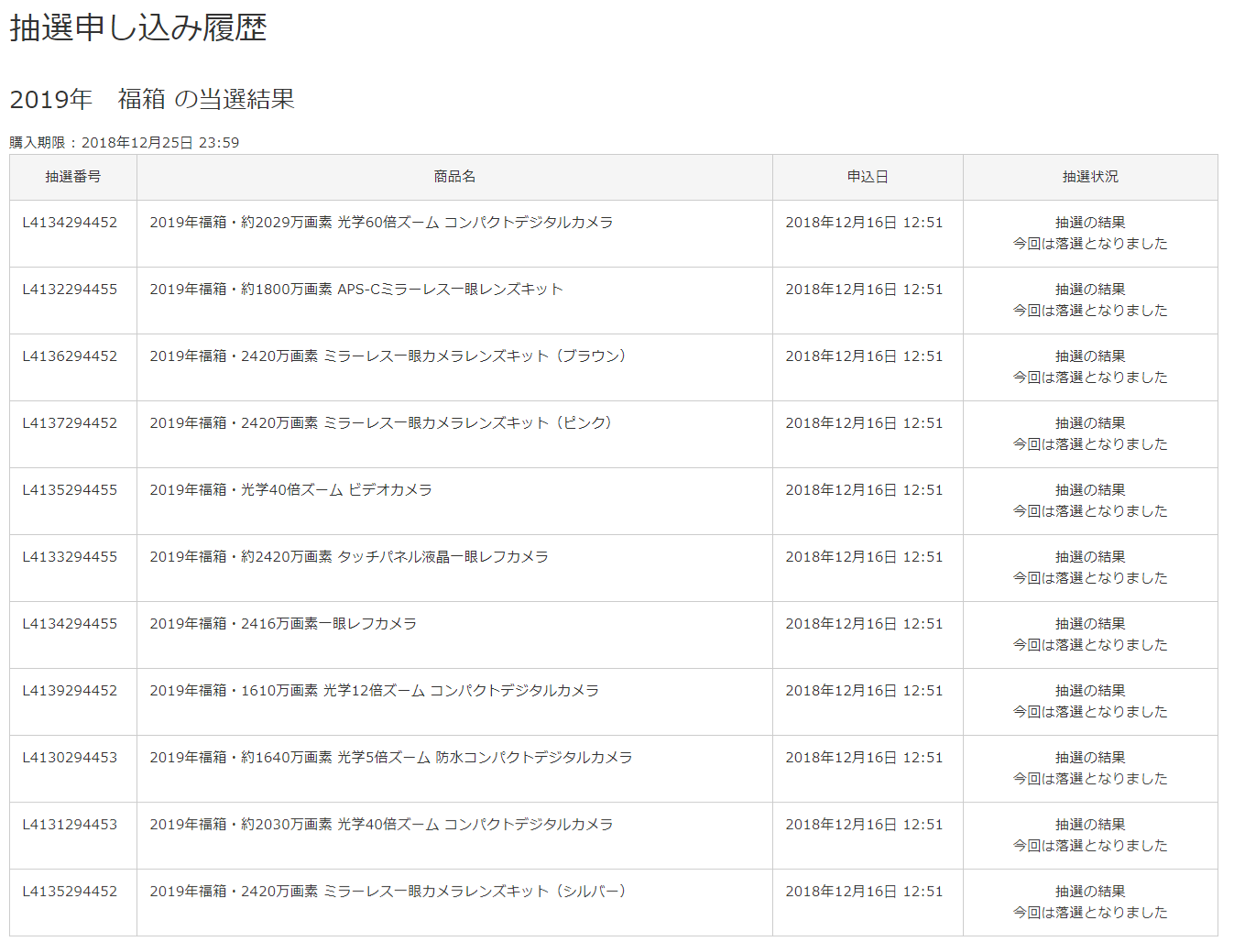Select lottery number L4130294453
This screenshot has height=952, width=1234.
71,758
